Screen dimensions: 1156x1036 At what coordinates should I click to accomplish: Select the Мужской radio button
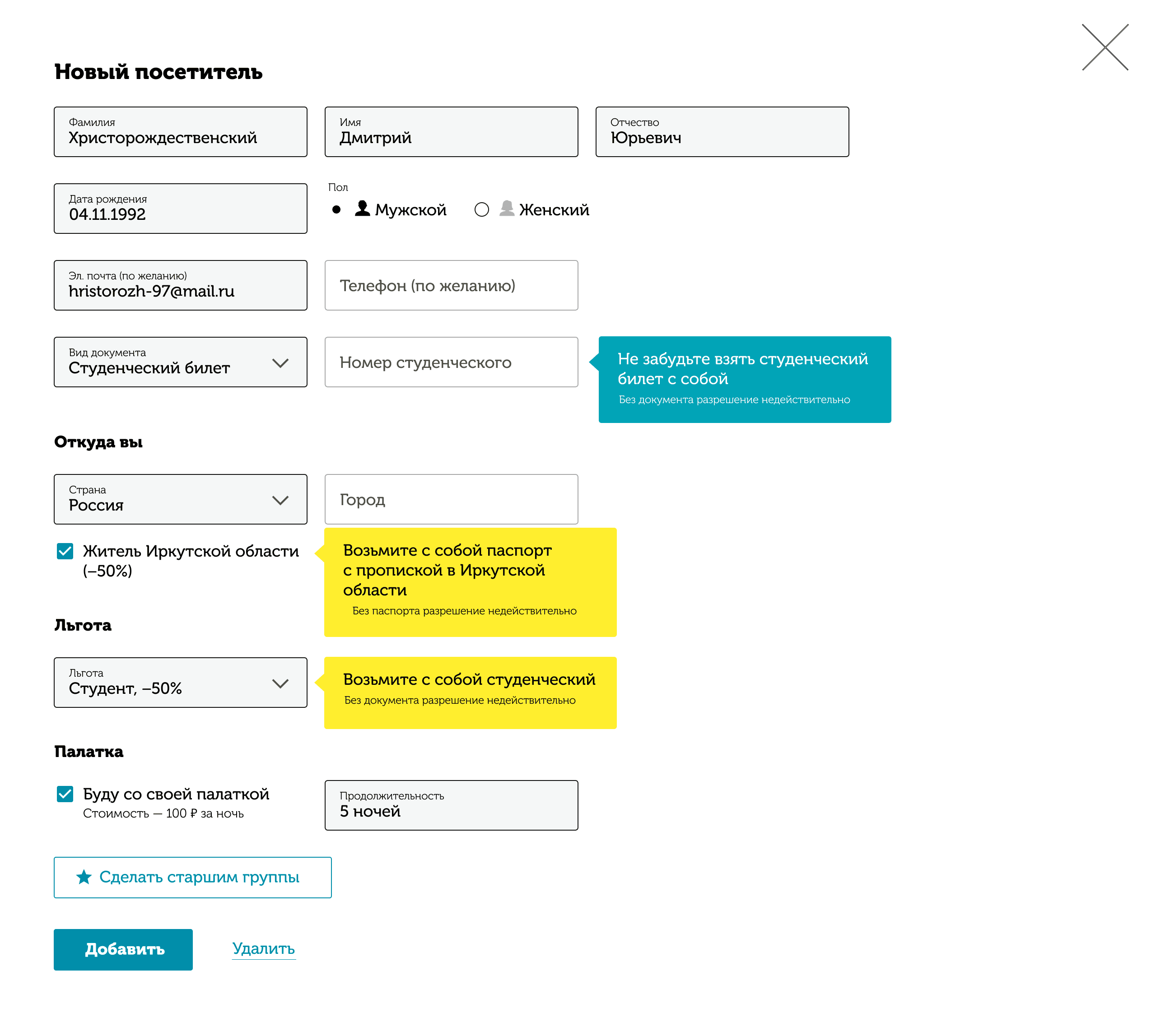336,209
